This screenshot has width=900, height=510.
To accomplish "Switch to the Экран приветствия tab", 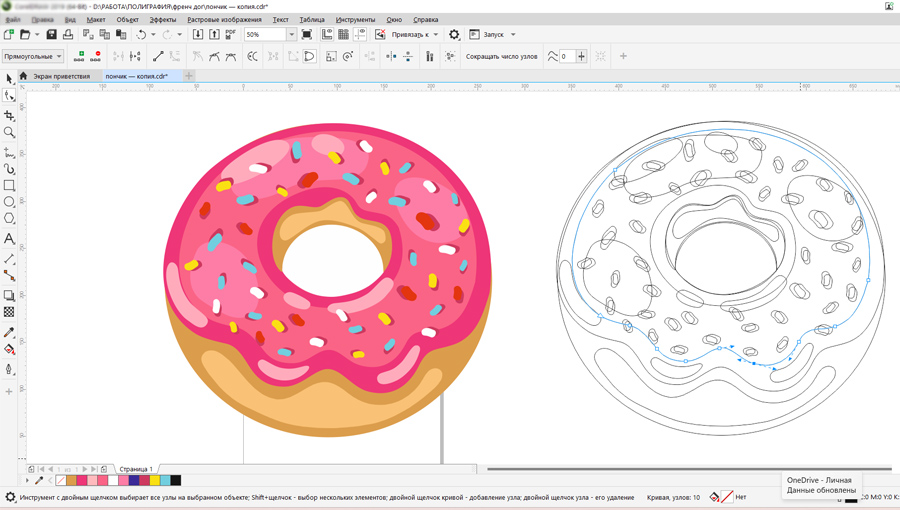I will 61,76.
